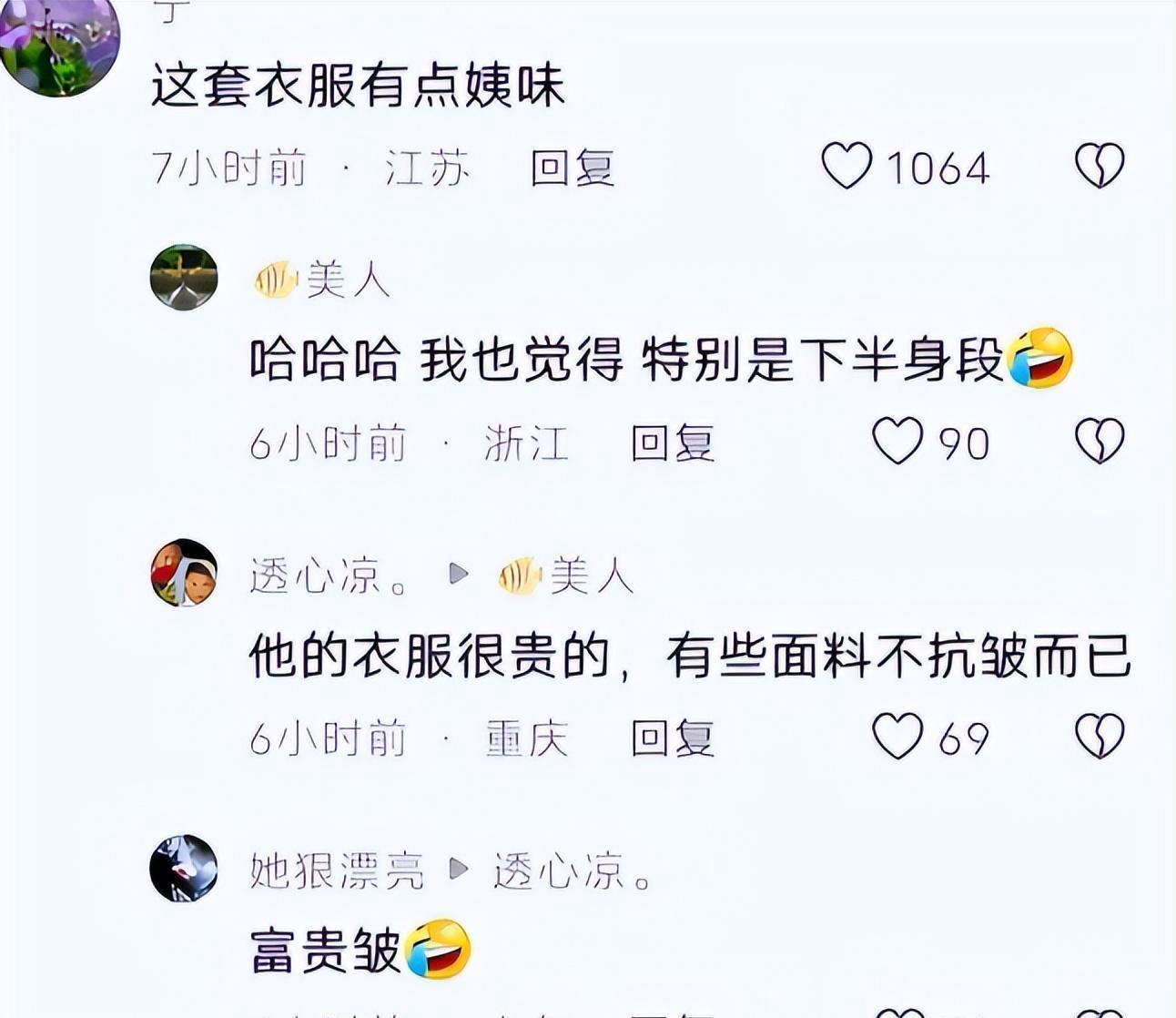Viewport: 1176px width, 1018px height.
Task: Open 透心凉。 username above 他的衣服很贵的 comment
Action: pyautogui.click(x=329, y=575)
